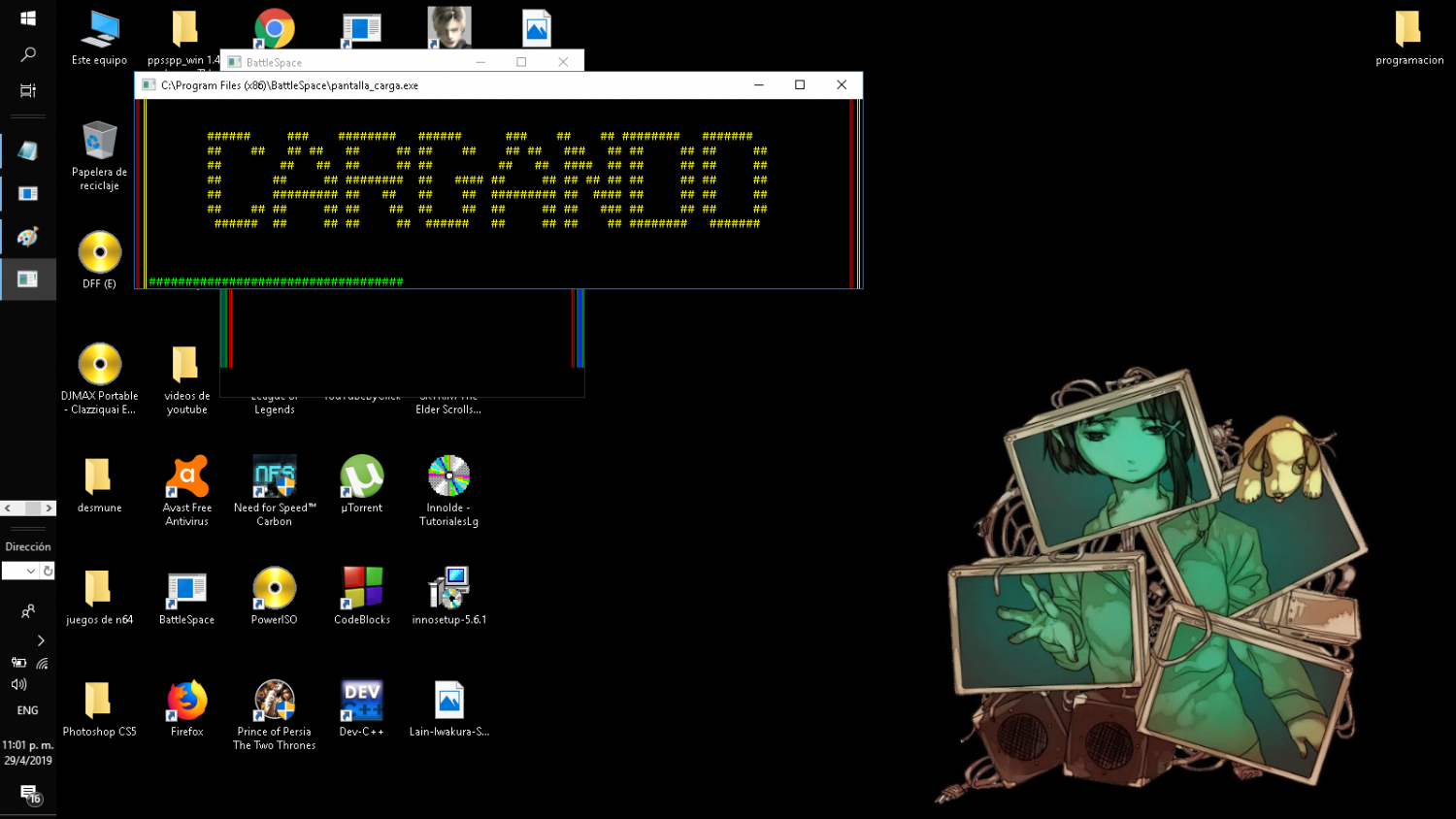Select Este equipo desktop icon
This screenshot has height=819, width=1456.
click(99, 38)
